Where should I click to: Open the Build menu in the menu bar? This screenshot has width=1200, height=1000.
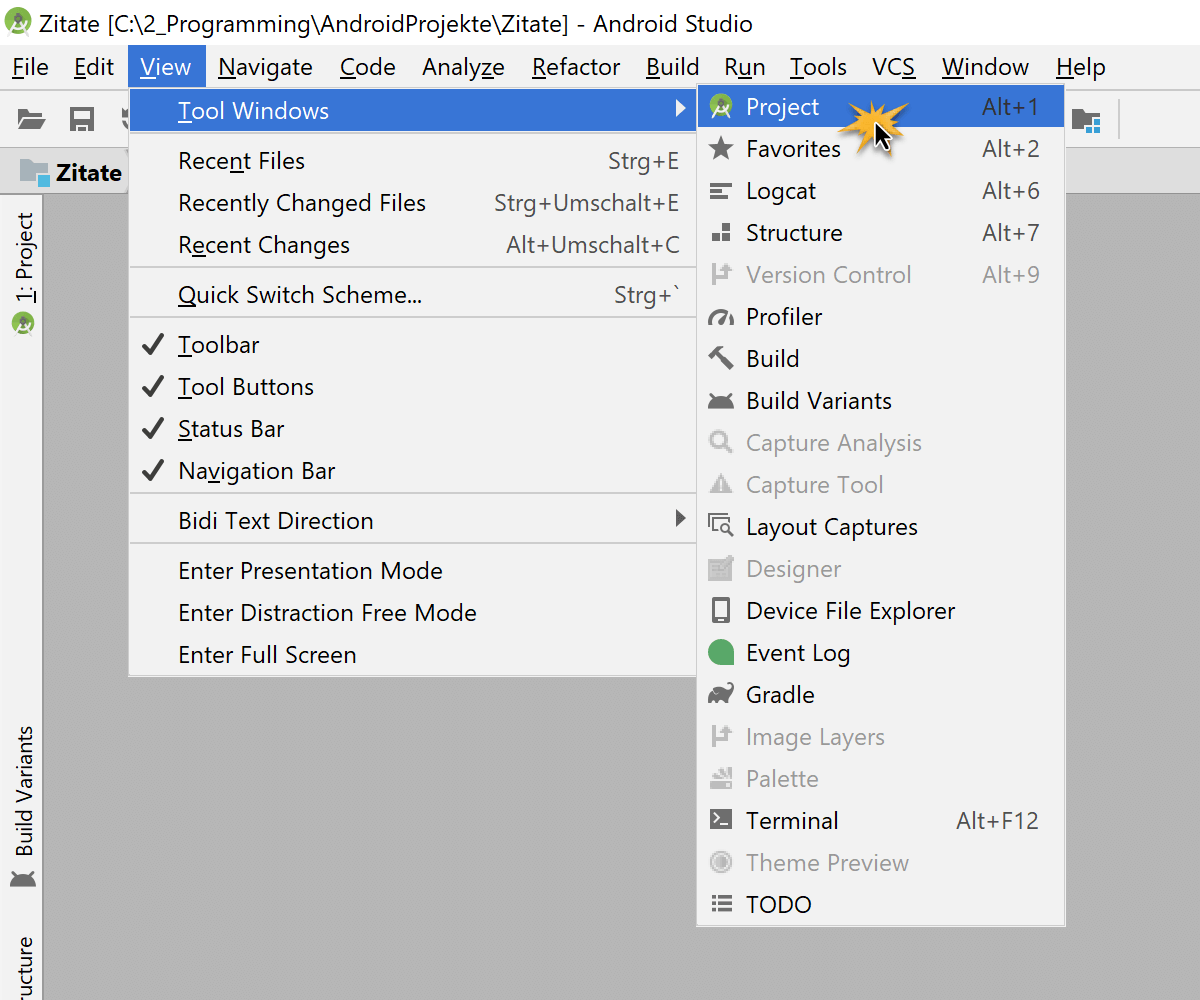672,67
